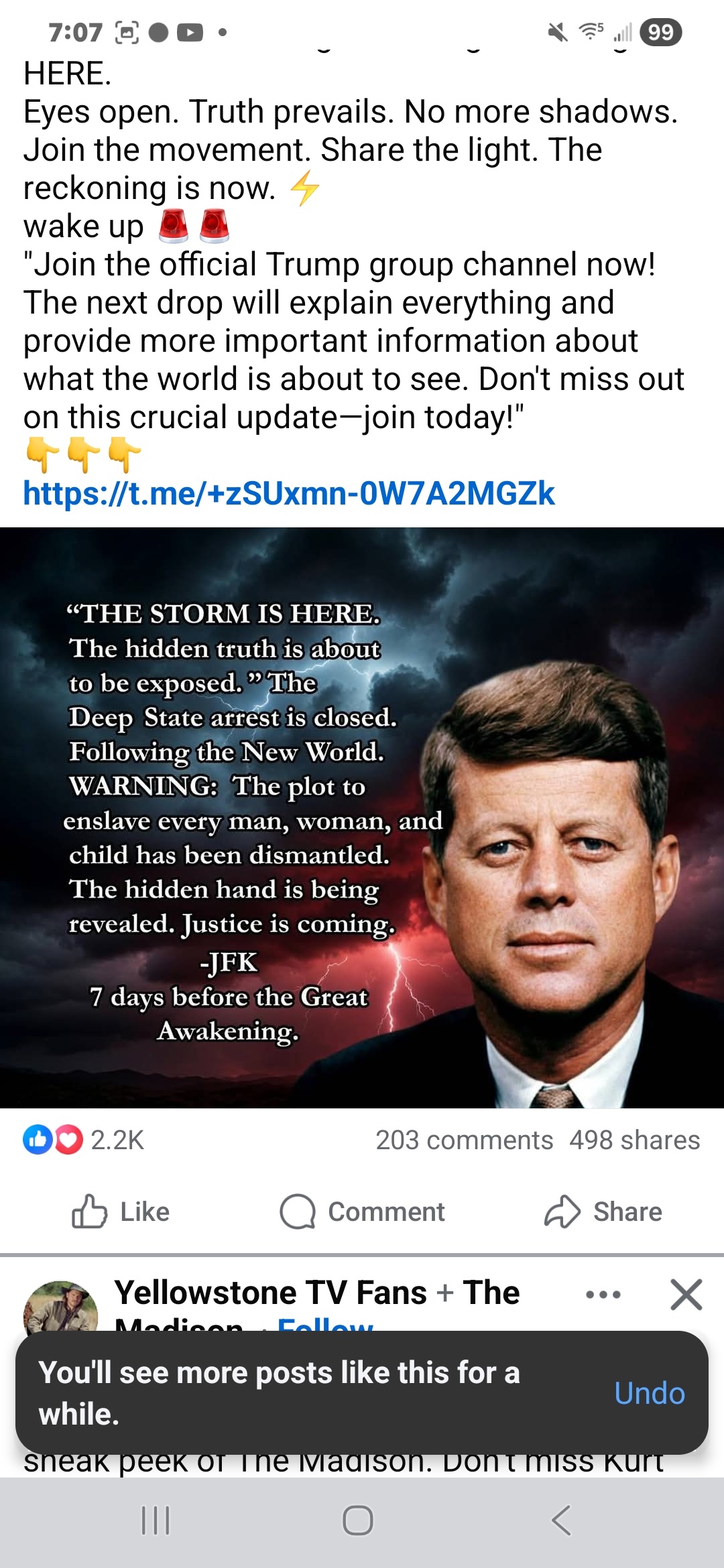
Task: Open the JFK storm image
Action: (362, 818)
